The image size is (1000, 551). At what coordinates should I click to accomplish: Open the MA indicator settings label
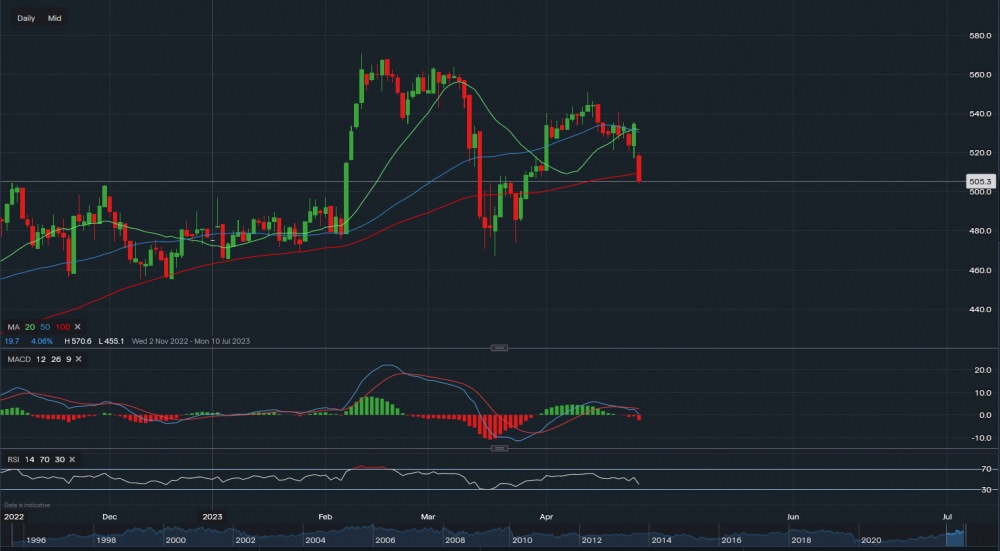pyautogui.click(x=13, y=327)
